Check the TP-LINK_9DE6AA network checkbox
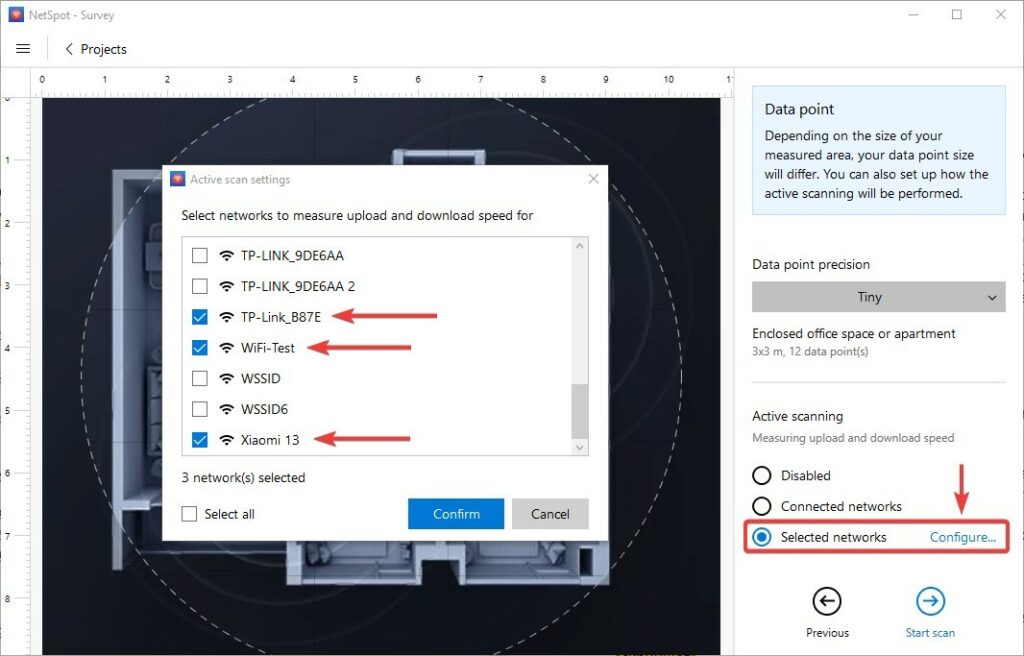Image resolution: width=1024 pixels, height=656 pixels. tap(200, 255)
